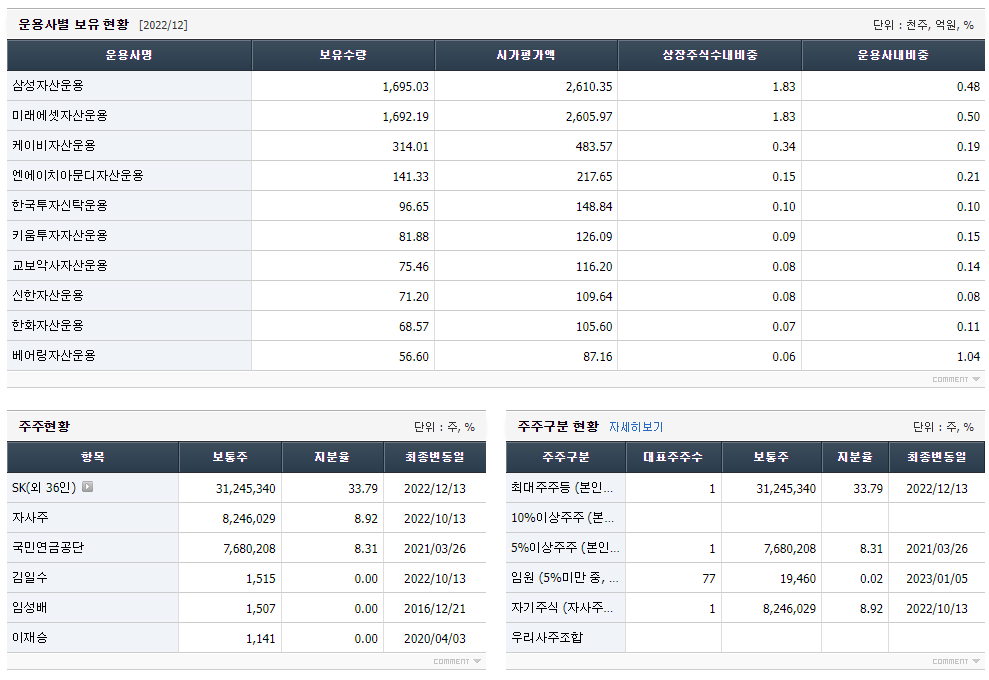Click 베어링자산운용 ratio 1.04
The height and width of the screenshot is (680, 989).
(968, 356)
